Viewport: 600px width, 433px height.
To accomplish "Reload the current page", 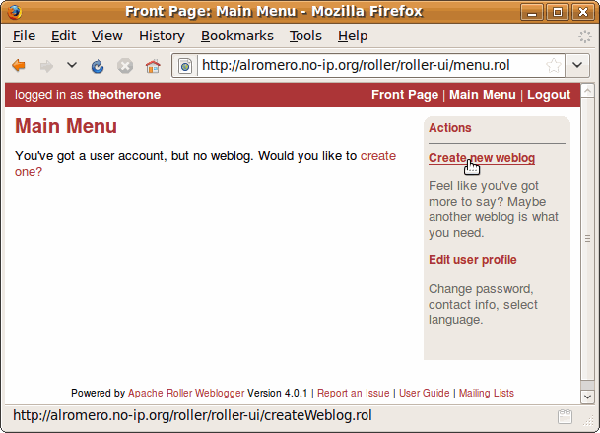I will click(98, 66).
